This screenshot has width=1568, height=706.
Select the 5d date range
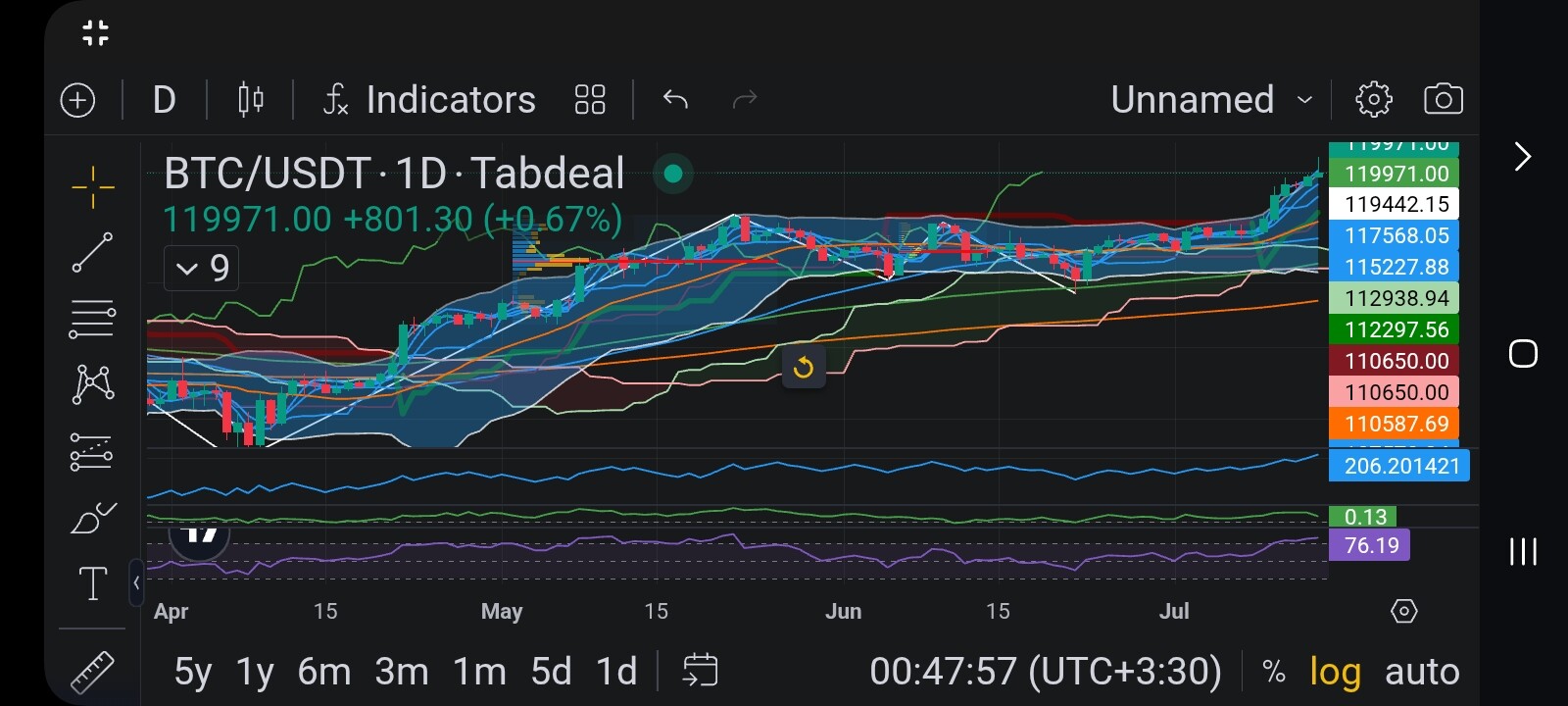point(551,673)
